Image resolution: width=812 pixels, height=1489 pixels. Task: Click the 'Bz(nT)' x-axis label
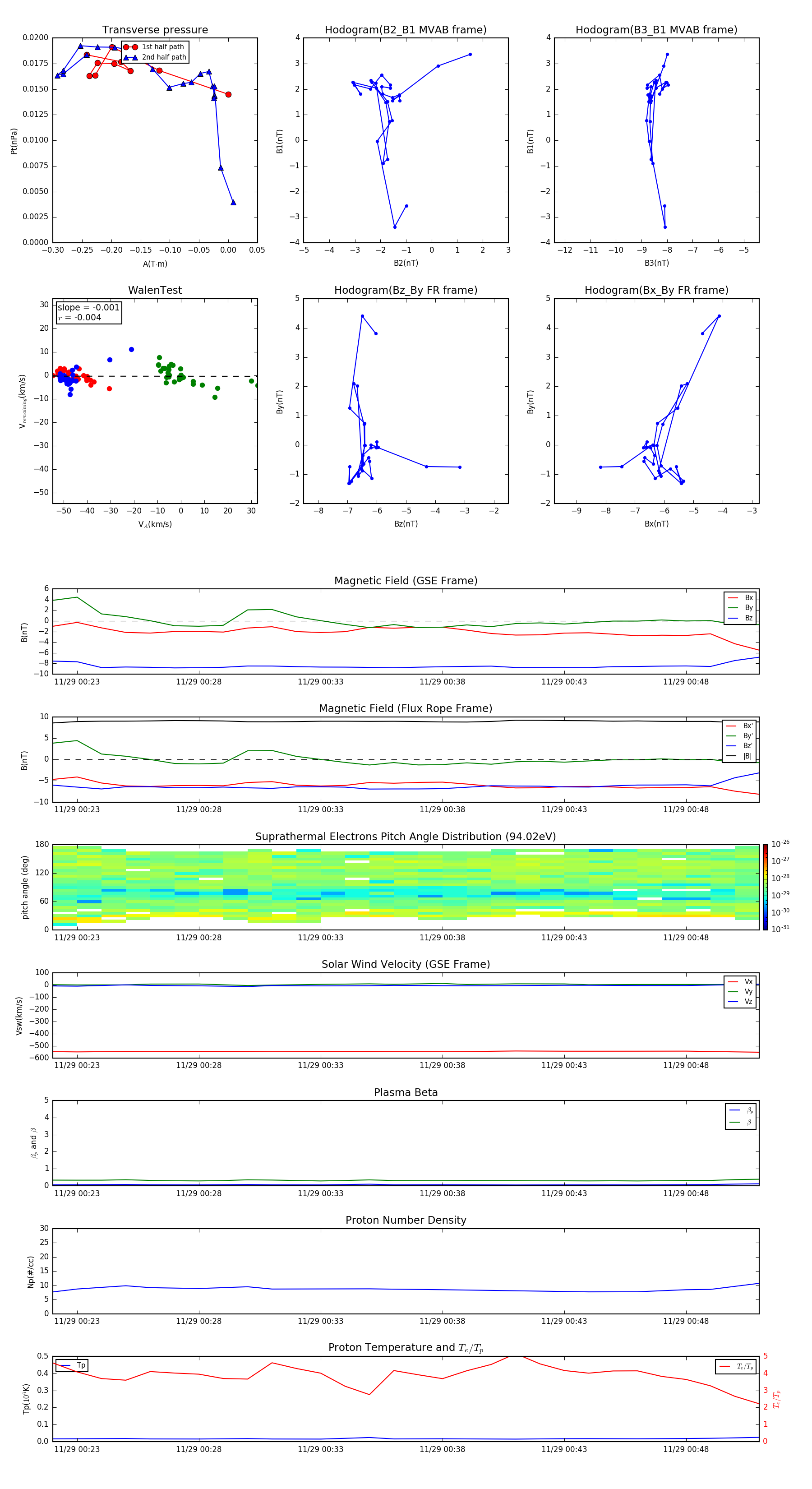[406, 524]
